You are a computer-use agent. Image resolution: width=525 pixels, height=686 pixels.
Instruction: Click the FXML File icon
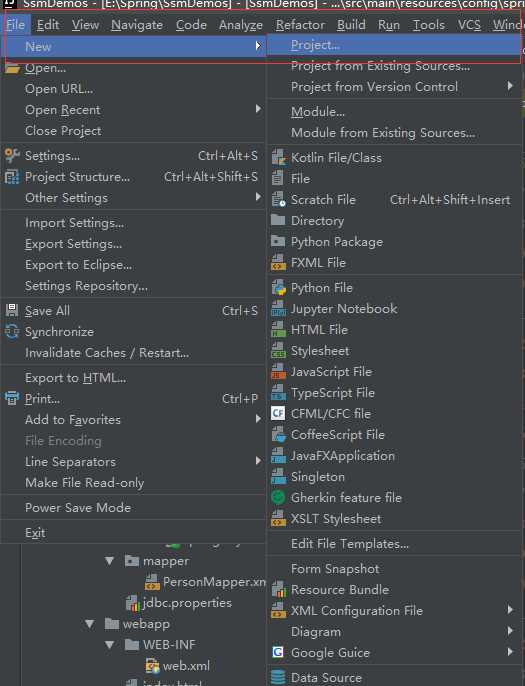[x=278, y=262]
